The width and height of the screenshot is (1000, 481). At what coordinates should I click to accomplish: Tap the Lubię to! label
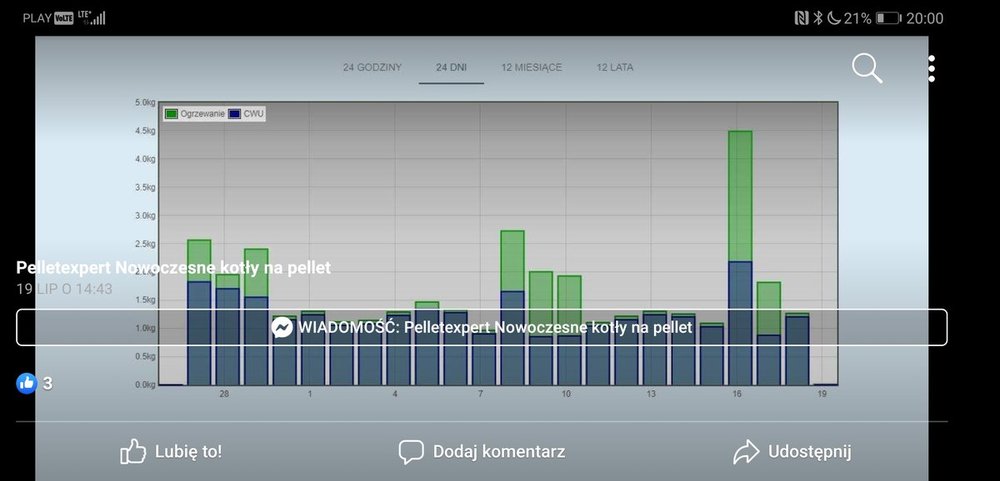pyautogui.click(x=189, y=452)
